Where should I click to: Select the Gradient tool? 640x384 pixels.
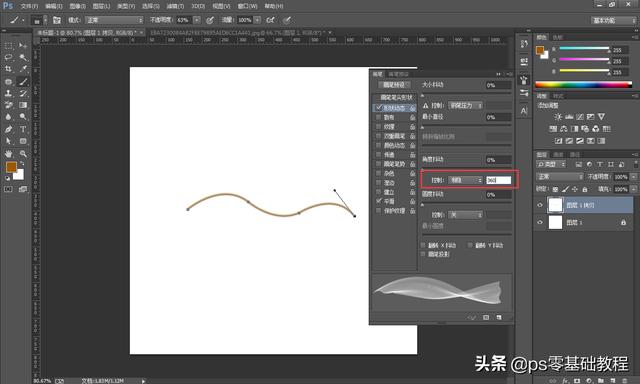point(23,105)
